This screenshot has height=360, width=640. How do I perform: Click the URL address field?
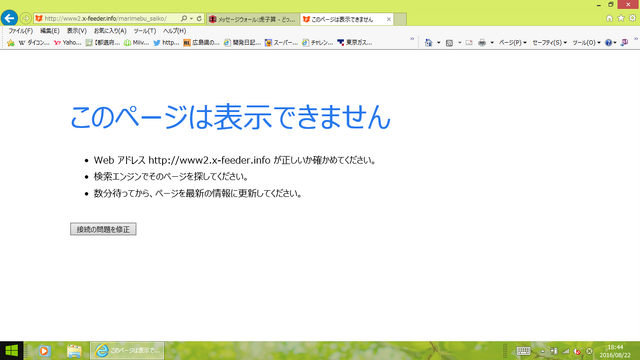point(106,18)
